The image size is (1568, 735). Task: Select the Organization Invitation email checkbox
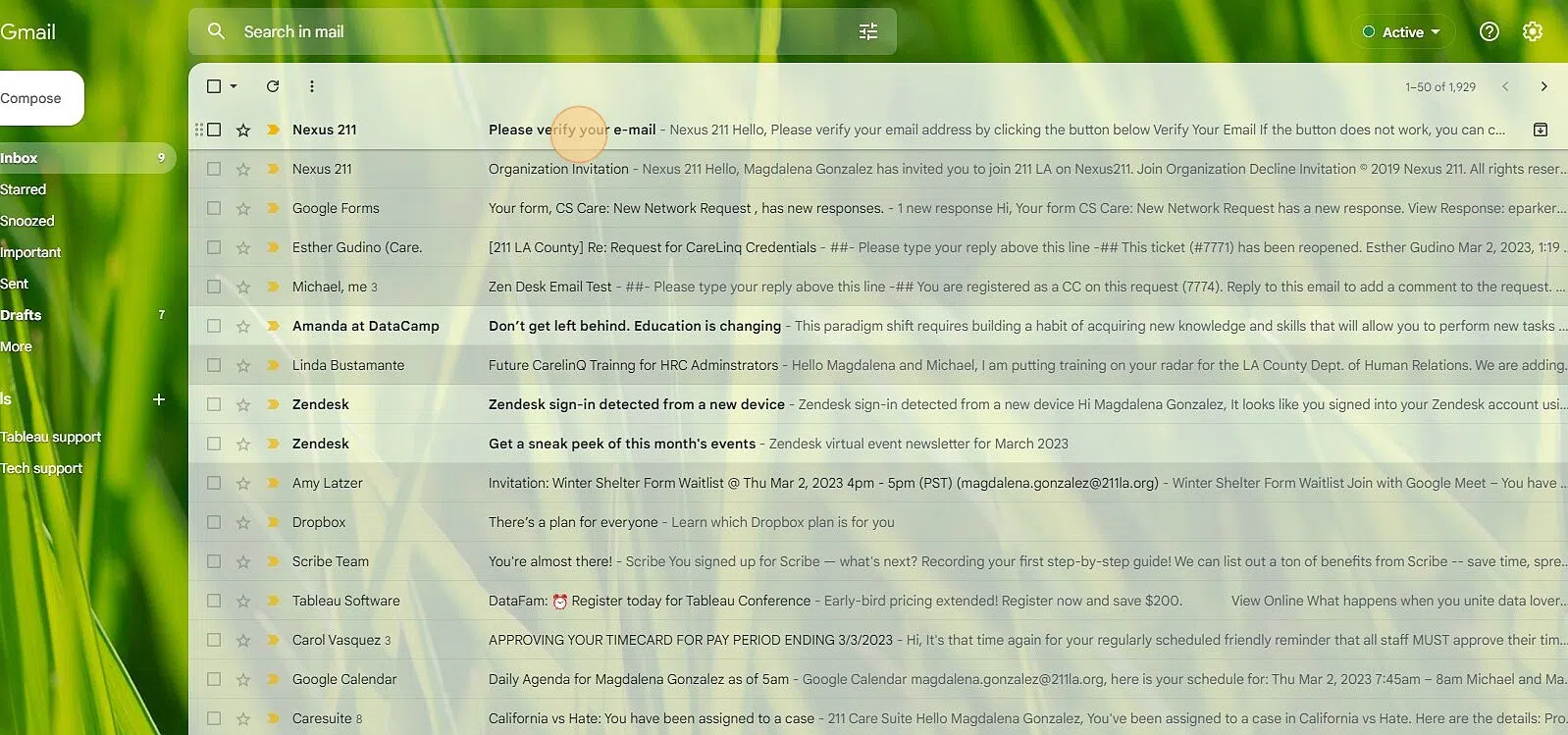click(x=214, y=169)
